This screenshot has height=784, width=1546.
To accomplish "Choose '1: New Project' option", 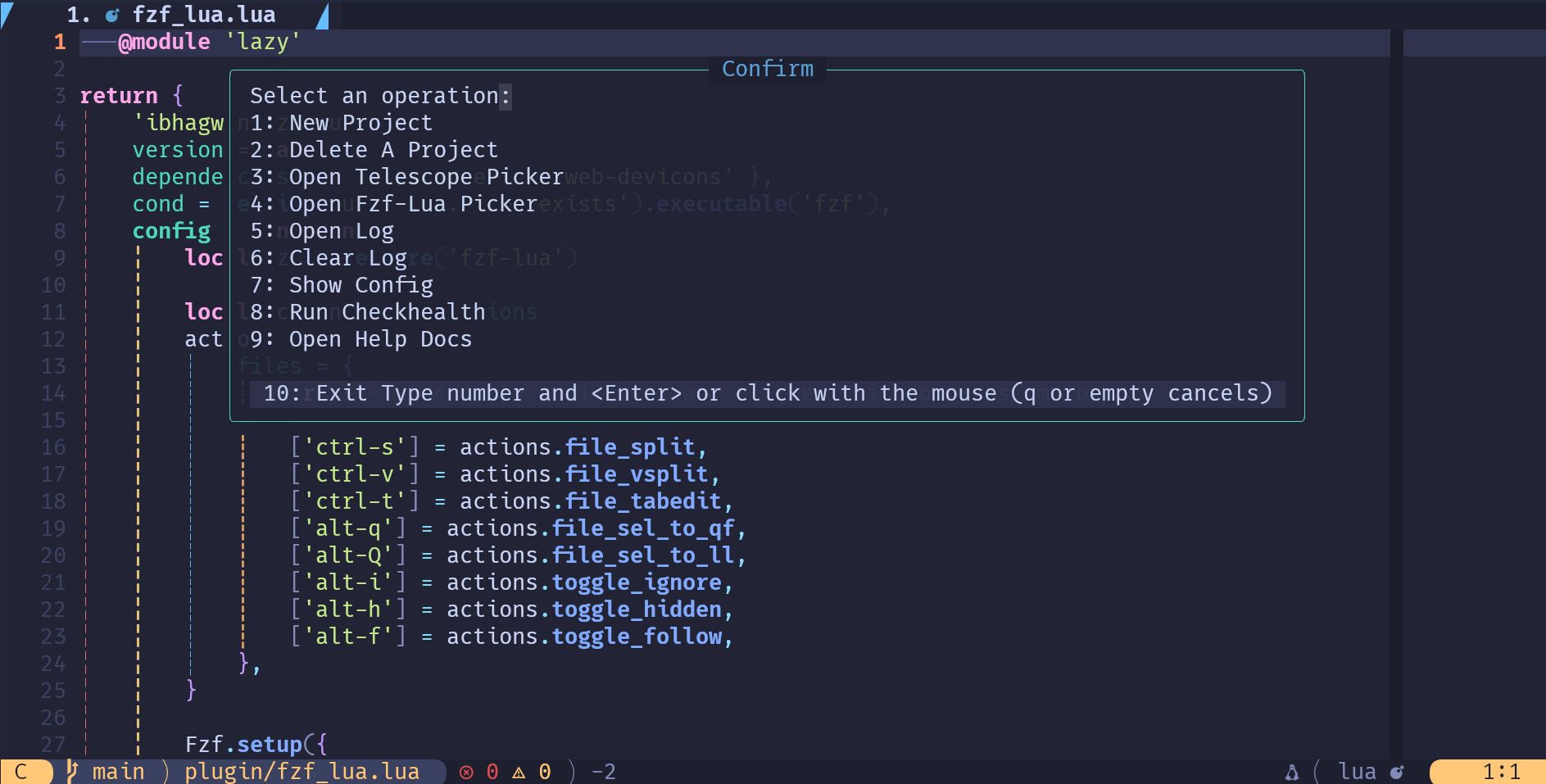I will pos(341,123).
